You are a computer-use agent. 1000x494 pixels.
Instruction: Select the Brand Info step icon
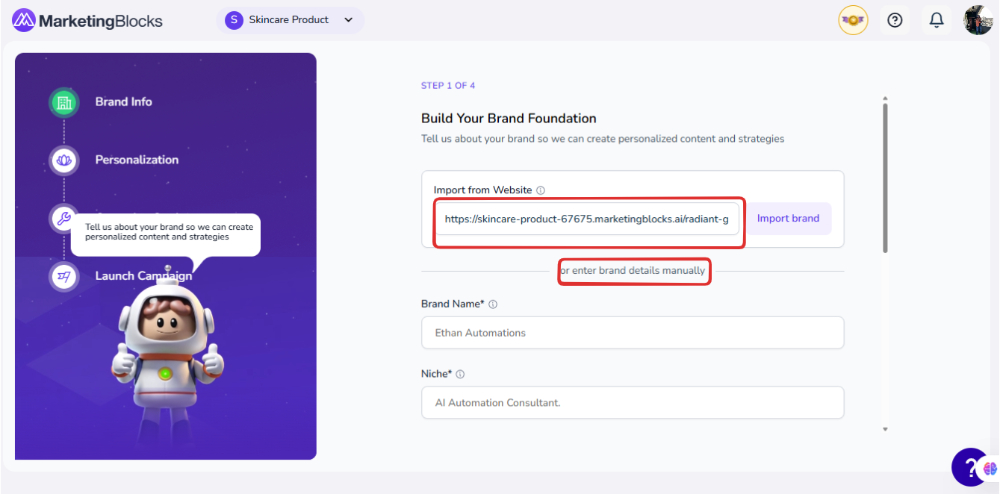64,102
